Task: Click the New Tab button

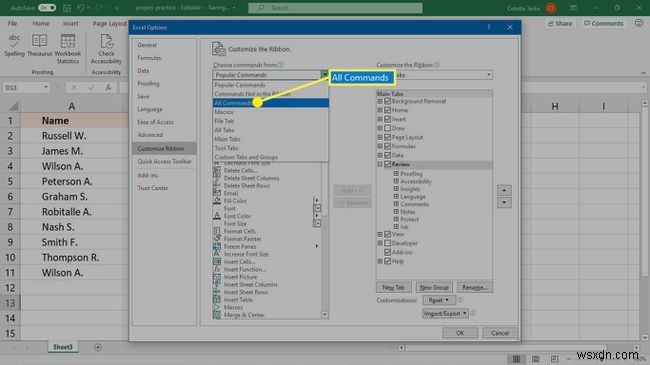Action: pos(393,287)
